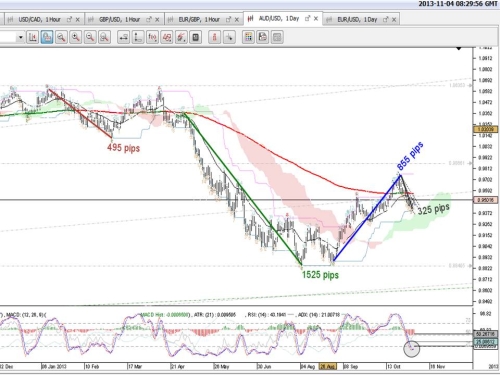The width and height of the screenshot is (500, 375).
Task: Toggle the highlighted blue cursor mode button
Action: pyautogui.click(x=47, y=37)
